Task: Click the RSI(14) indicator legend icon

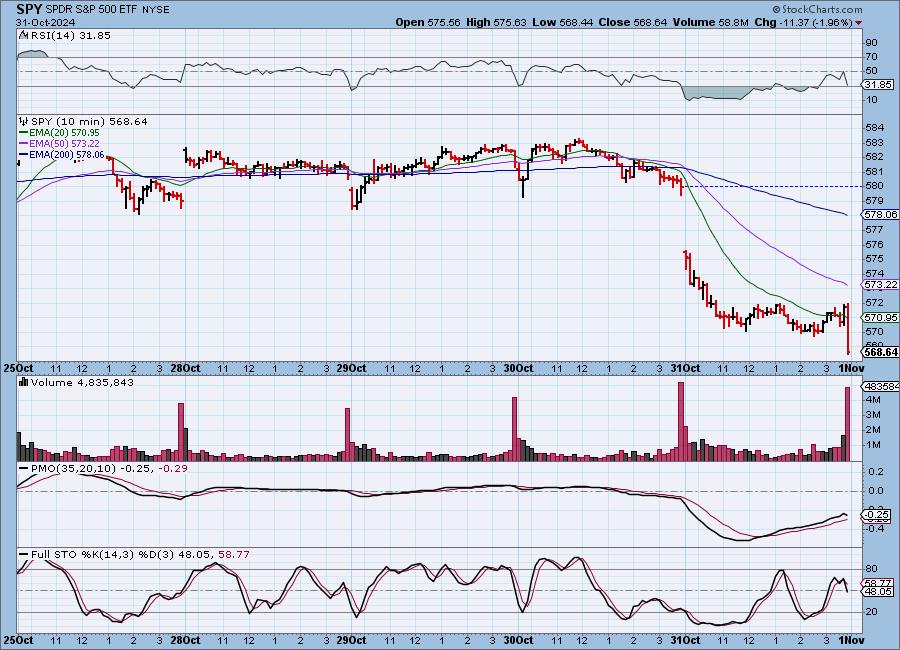Action: point(23,35)
